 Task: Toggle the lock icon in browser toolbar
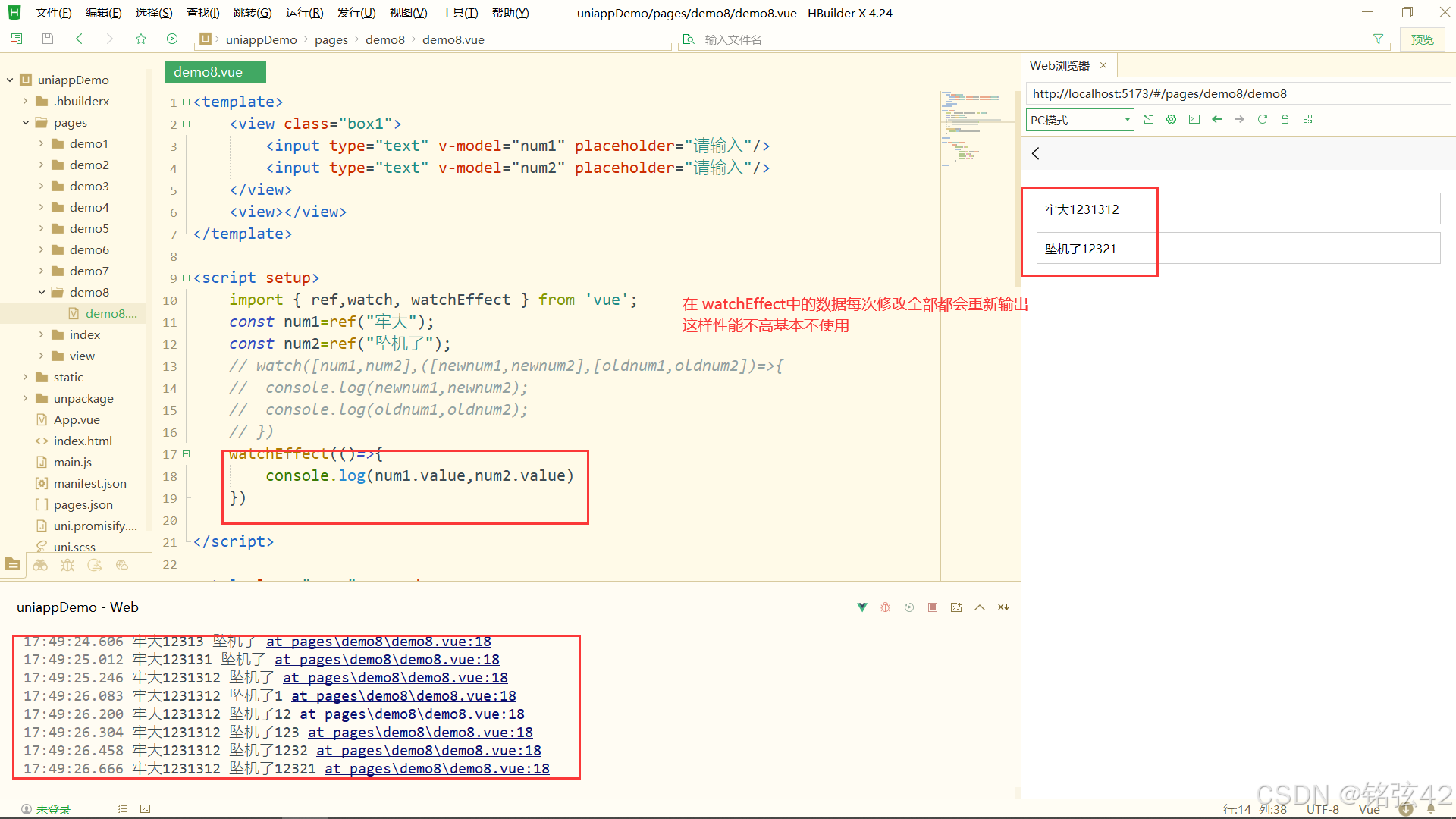click(x=1285, y=119)
